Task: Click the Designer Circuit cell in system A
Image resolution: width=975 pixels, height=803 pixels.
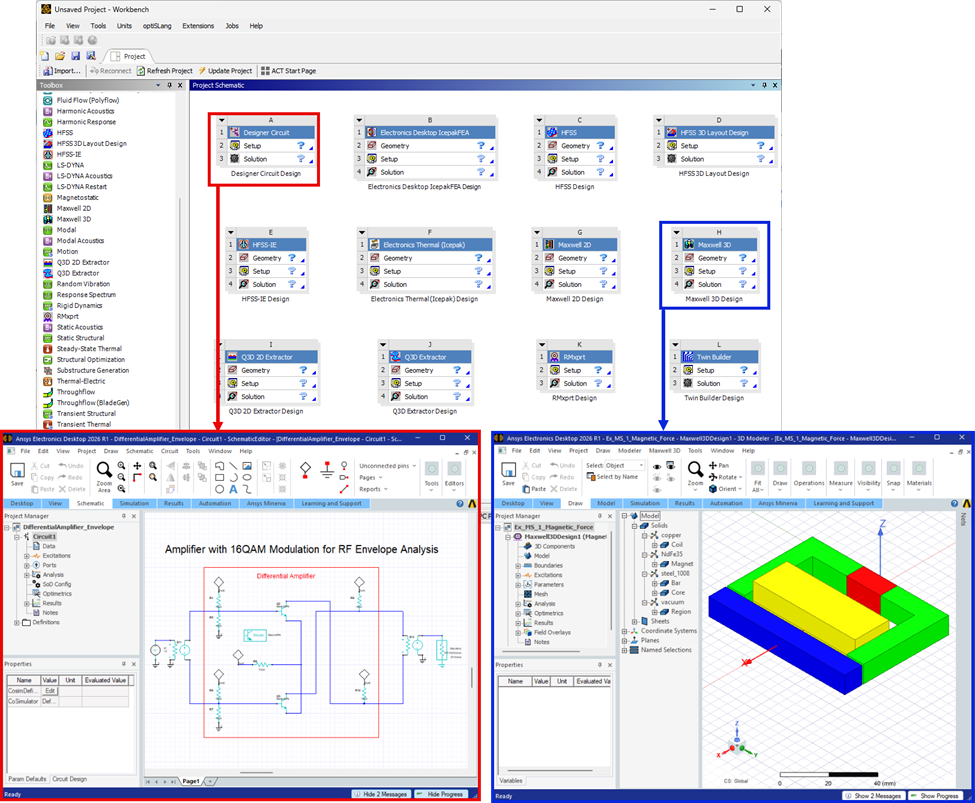Action: tap(271, 132)
